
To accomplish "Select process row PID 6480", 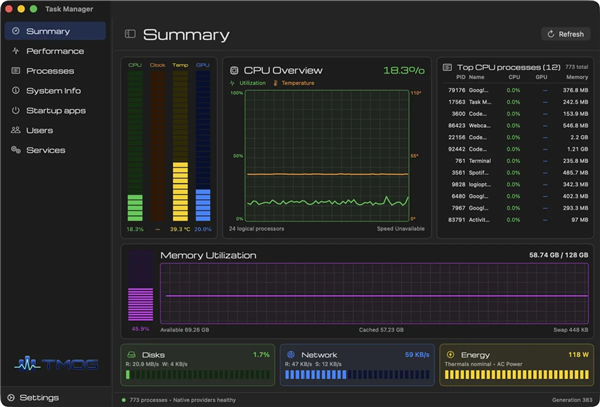I will coord(515,196).
